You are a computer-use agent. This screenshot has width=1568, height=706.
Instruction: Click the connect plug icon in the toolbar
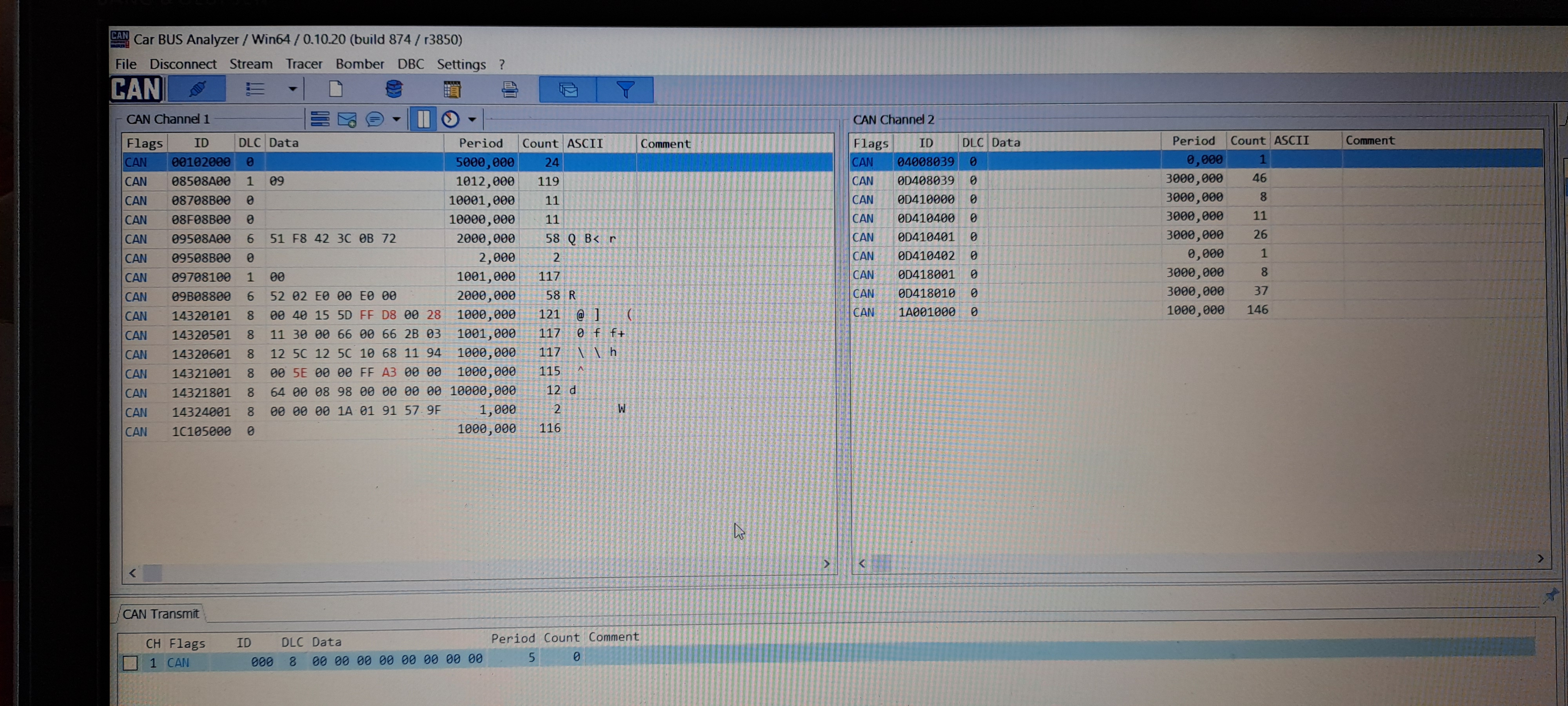click(x=197, y=89)
